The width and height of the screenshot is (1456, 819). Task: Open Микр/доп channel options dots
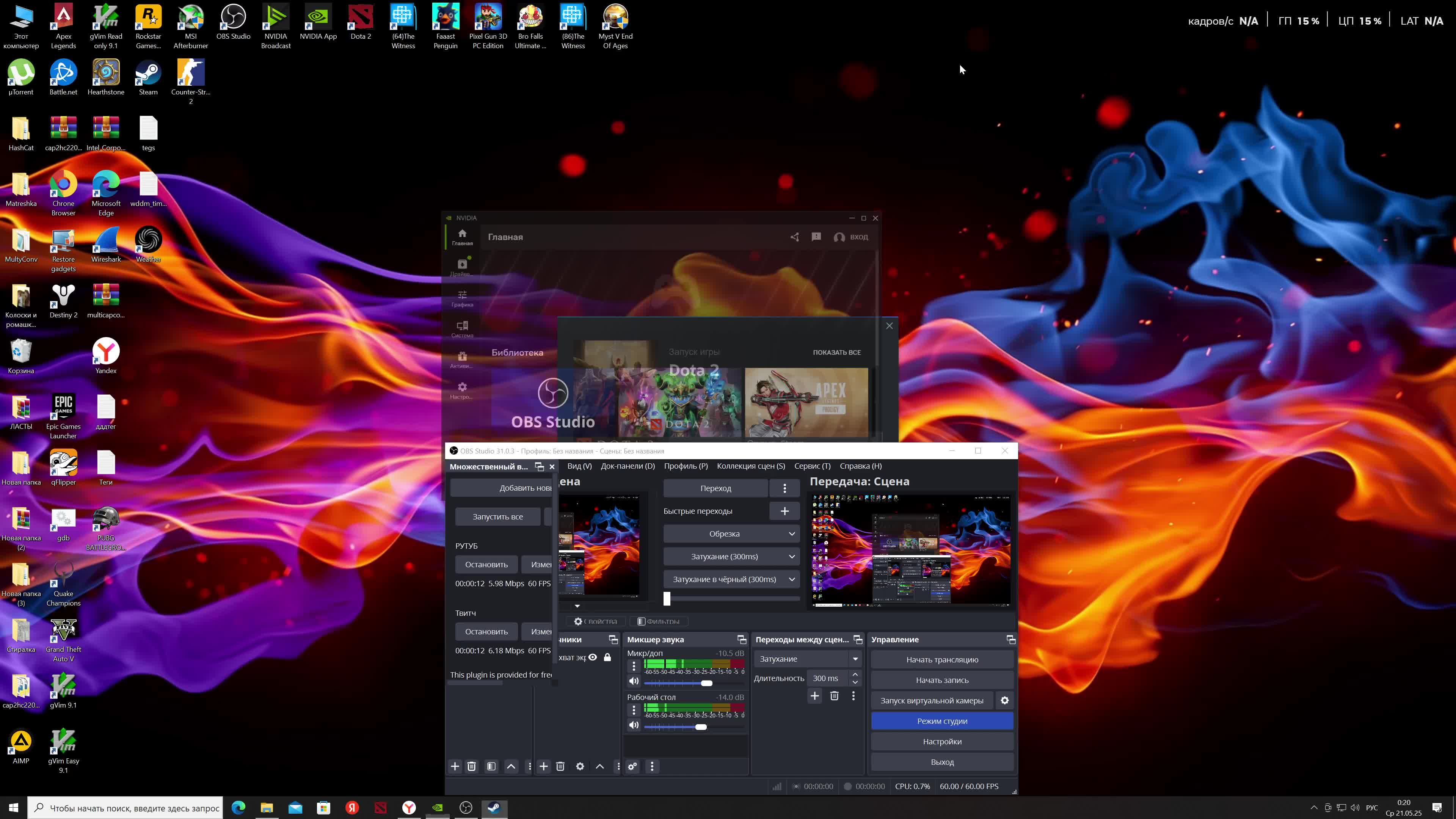(634, 666)
